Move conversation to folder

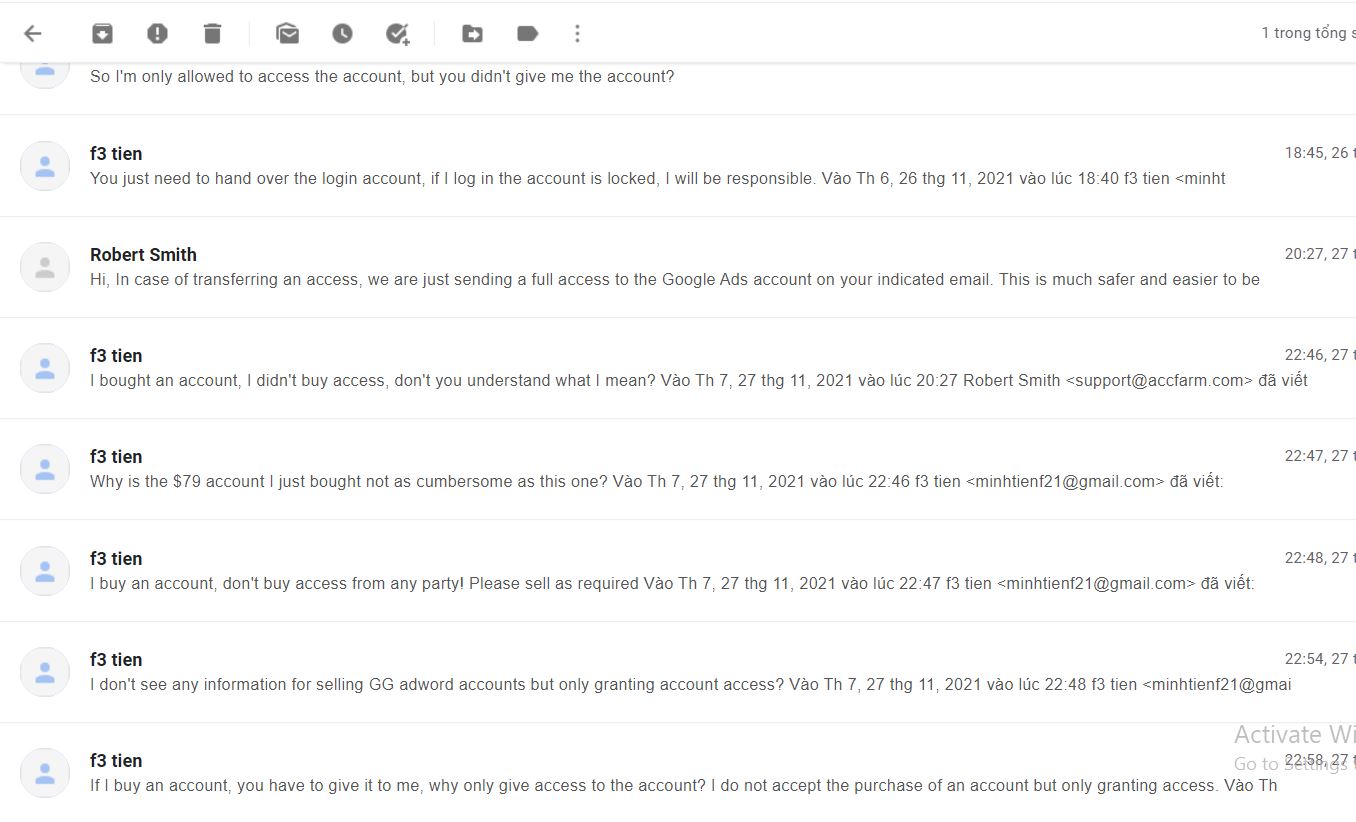tap(473, 34)
